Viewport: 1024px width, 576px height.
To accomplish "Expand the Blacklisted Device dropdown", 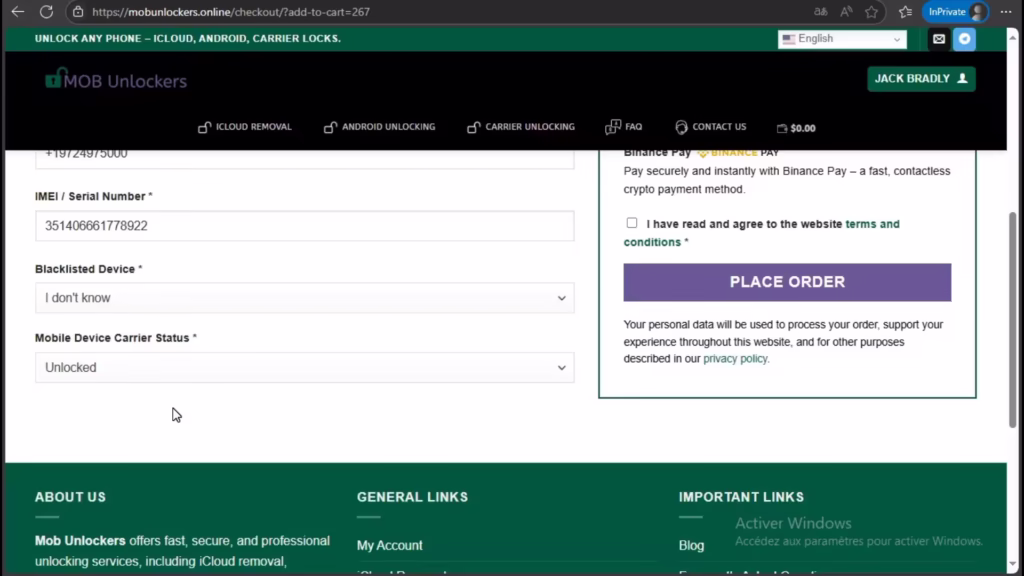I will point(305,298).
